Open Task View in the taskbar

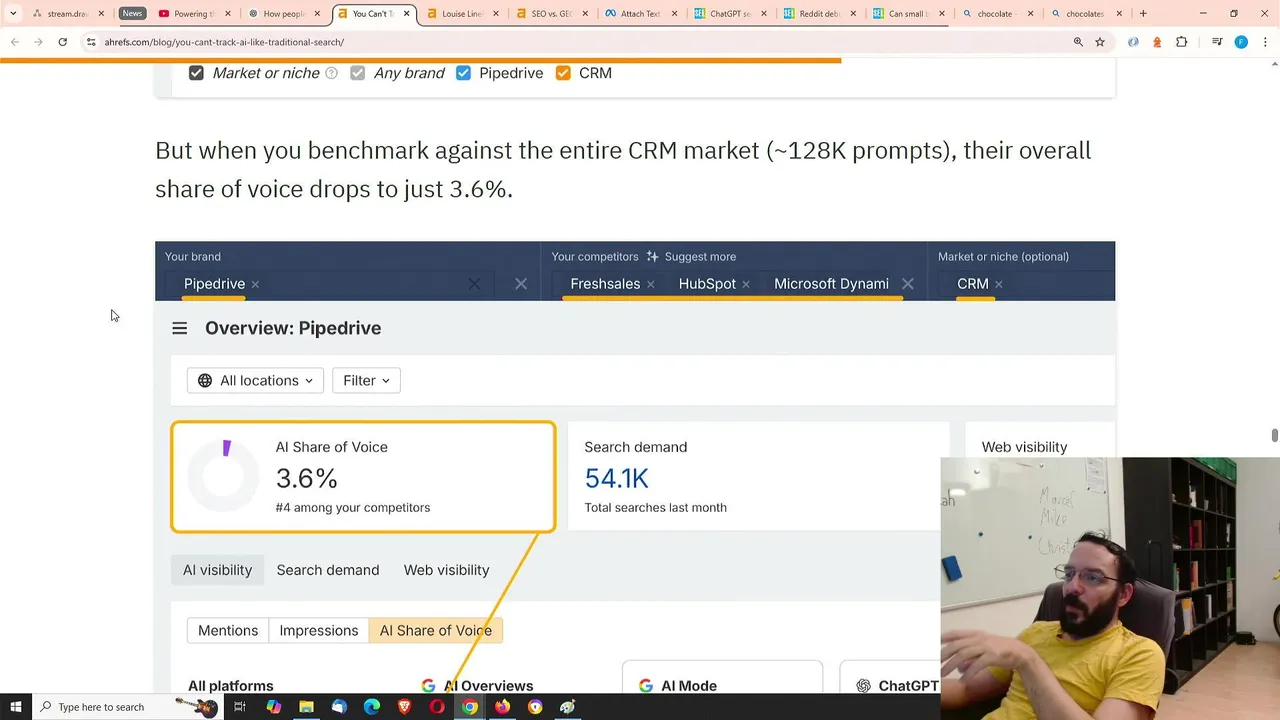click(240, 707)
